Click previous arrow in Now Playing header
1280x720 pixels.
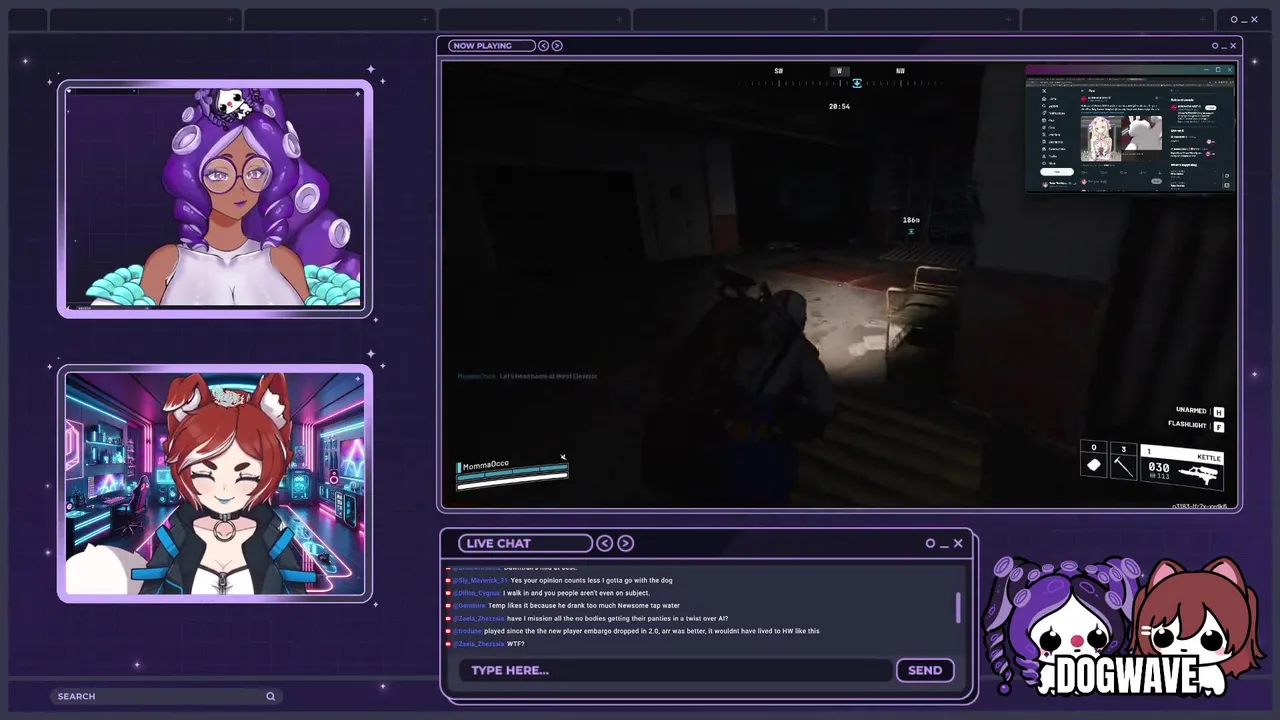tap(543, 45)
